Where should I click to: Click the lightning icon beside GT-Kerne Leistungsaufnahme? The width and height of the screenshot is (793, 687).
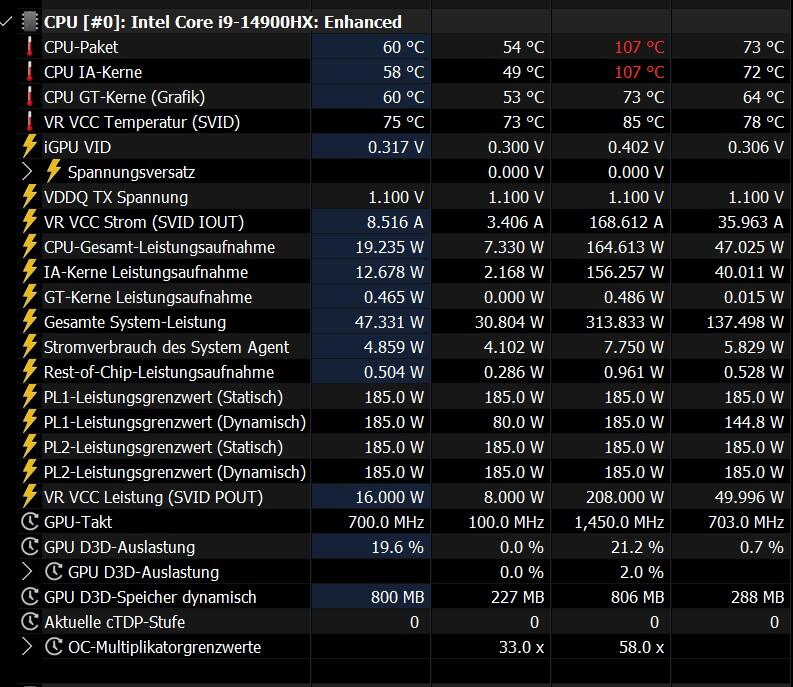[30, 297]
